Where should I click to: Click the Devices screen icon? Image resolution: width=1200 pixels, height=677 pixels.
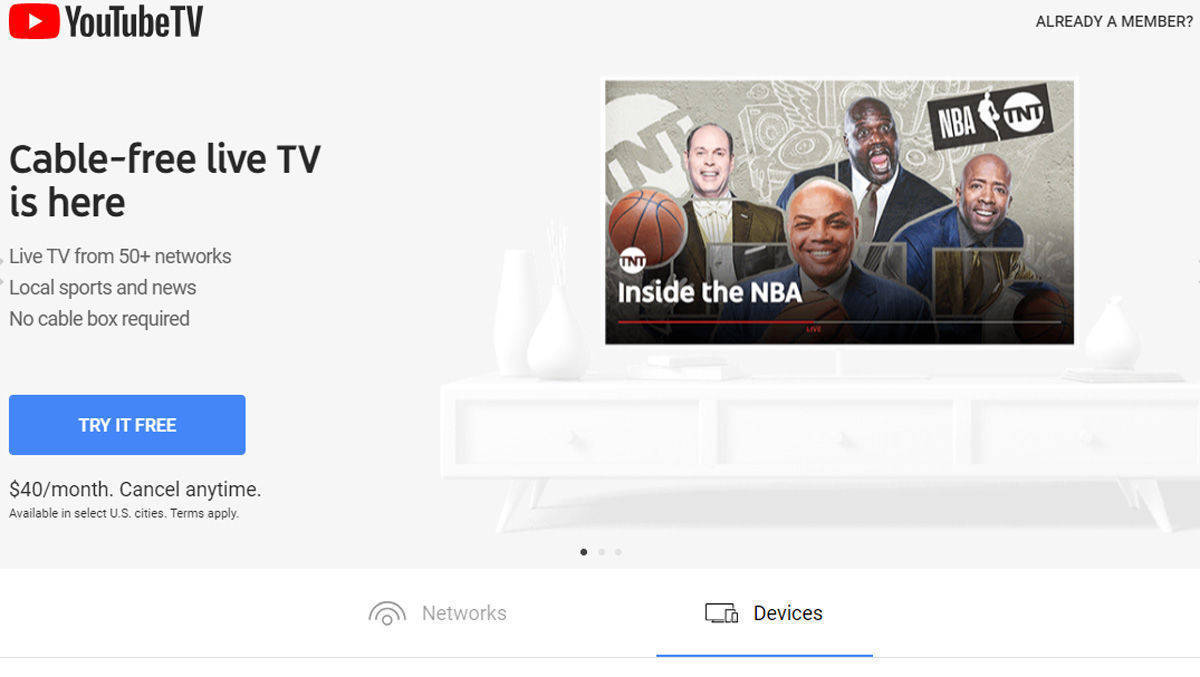(721, 613)
